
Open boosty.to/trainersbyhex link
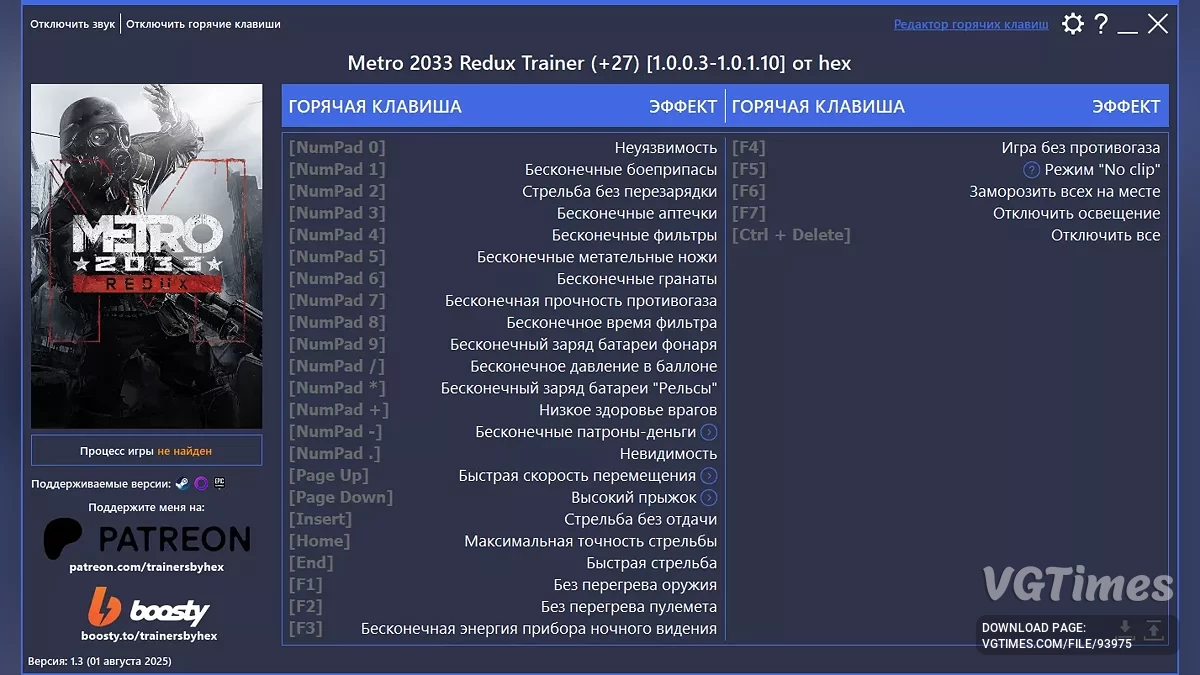click(149, 635)
